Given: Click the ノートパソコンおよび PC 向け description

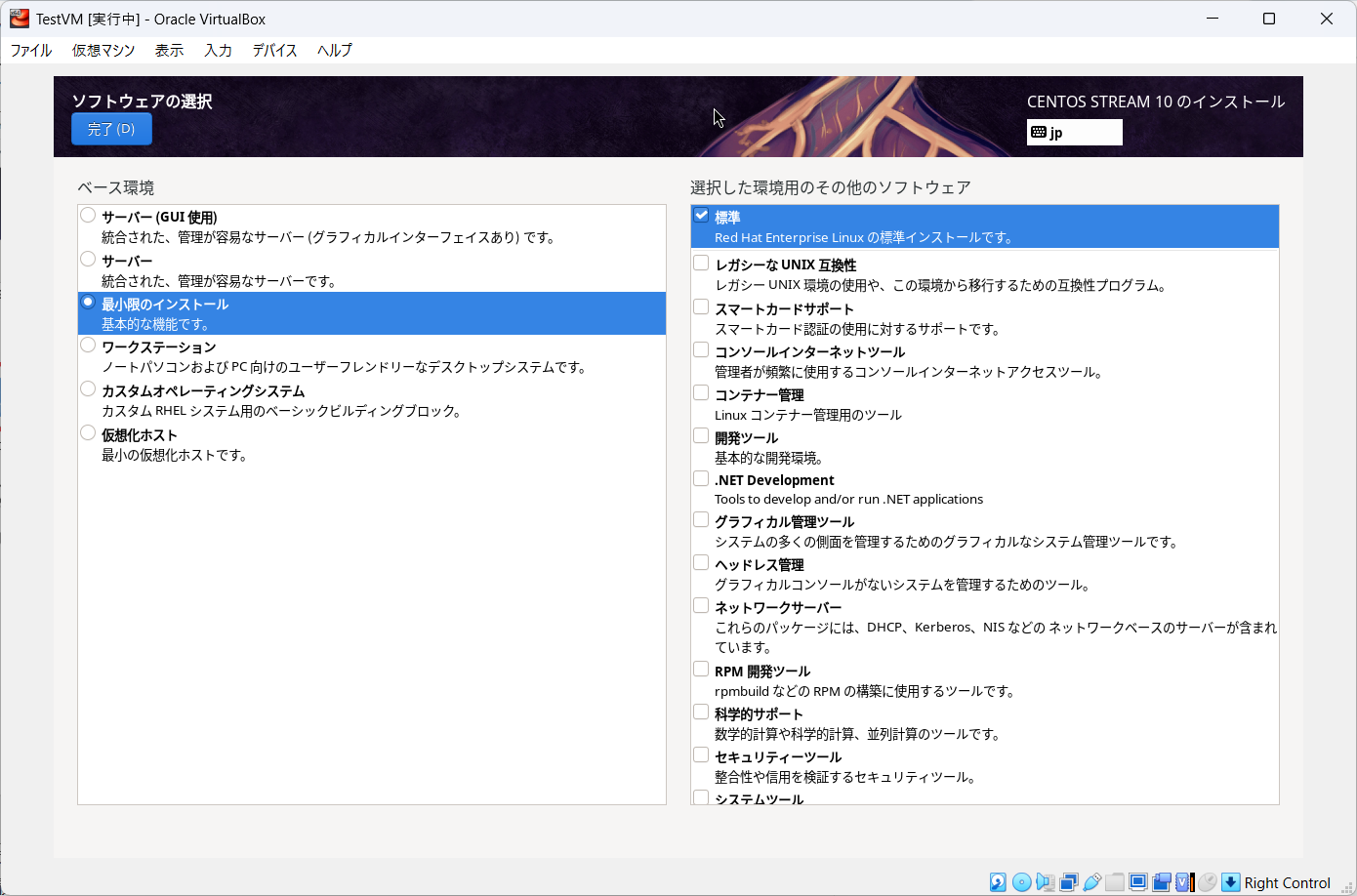Looking at the screenshot, I should pos(345,367).
